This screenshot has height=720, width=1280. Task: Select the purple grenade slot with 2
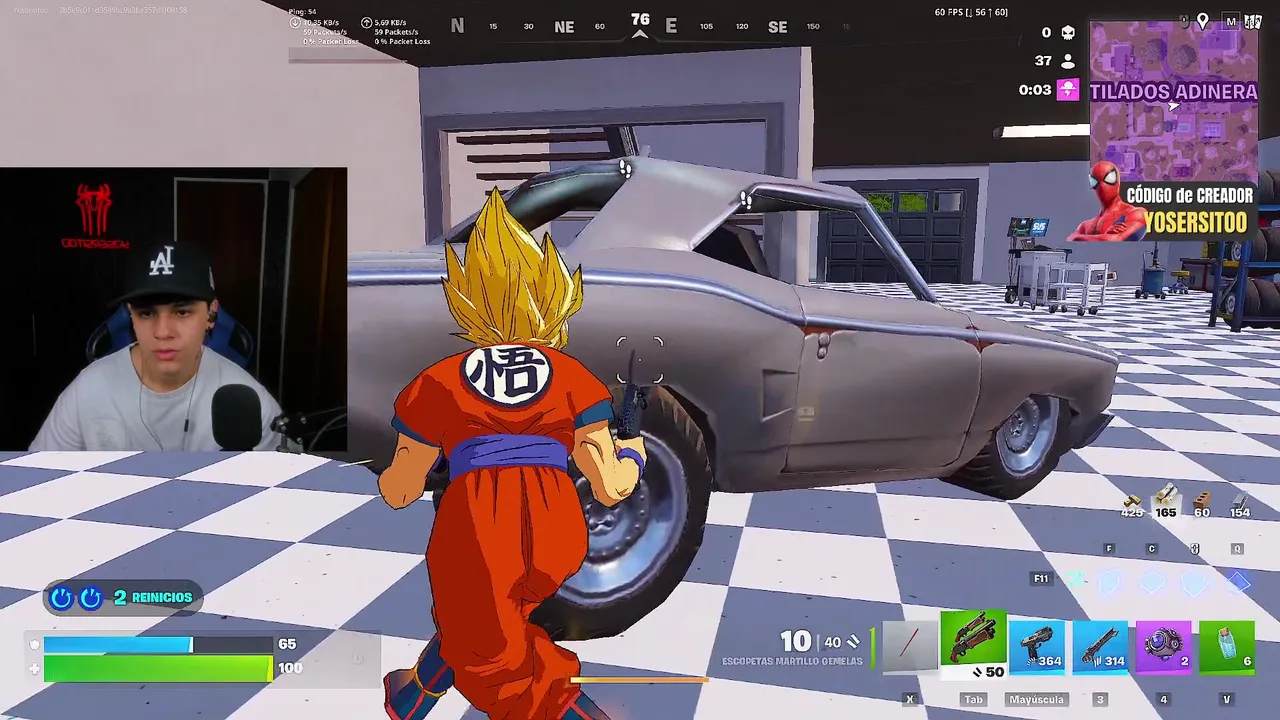(x=1163, y=648)
